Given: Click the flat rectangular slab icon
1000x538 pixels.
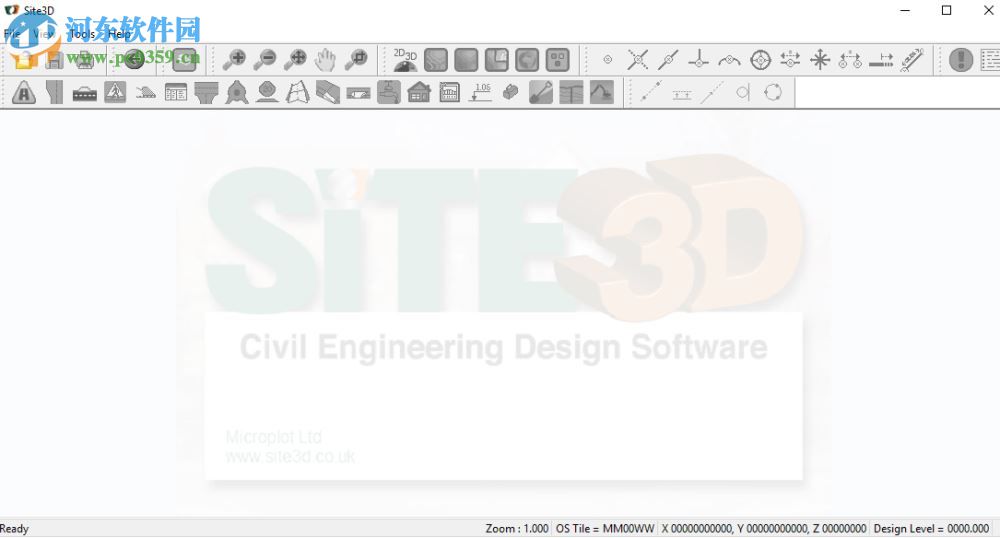Looking at the screenshot, I should tap(358, 92).
